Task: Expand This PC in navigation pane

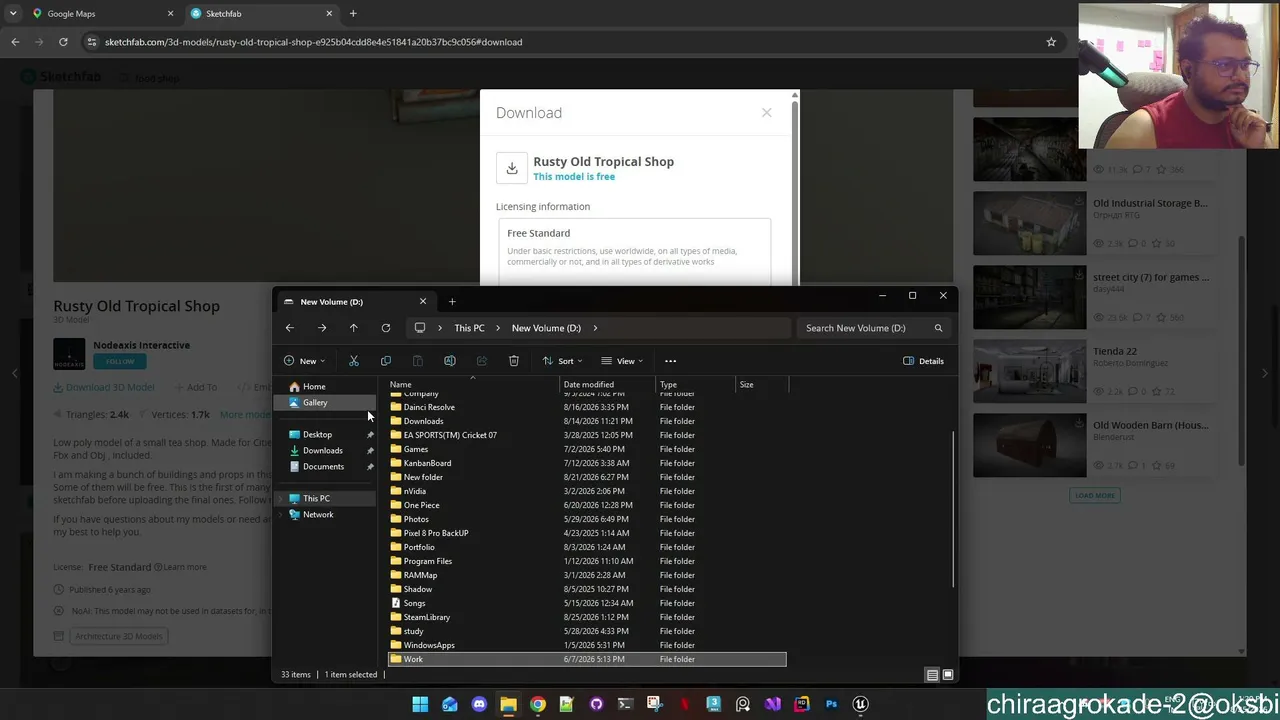Action: point(281,498)
